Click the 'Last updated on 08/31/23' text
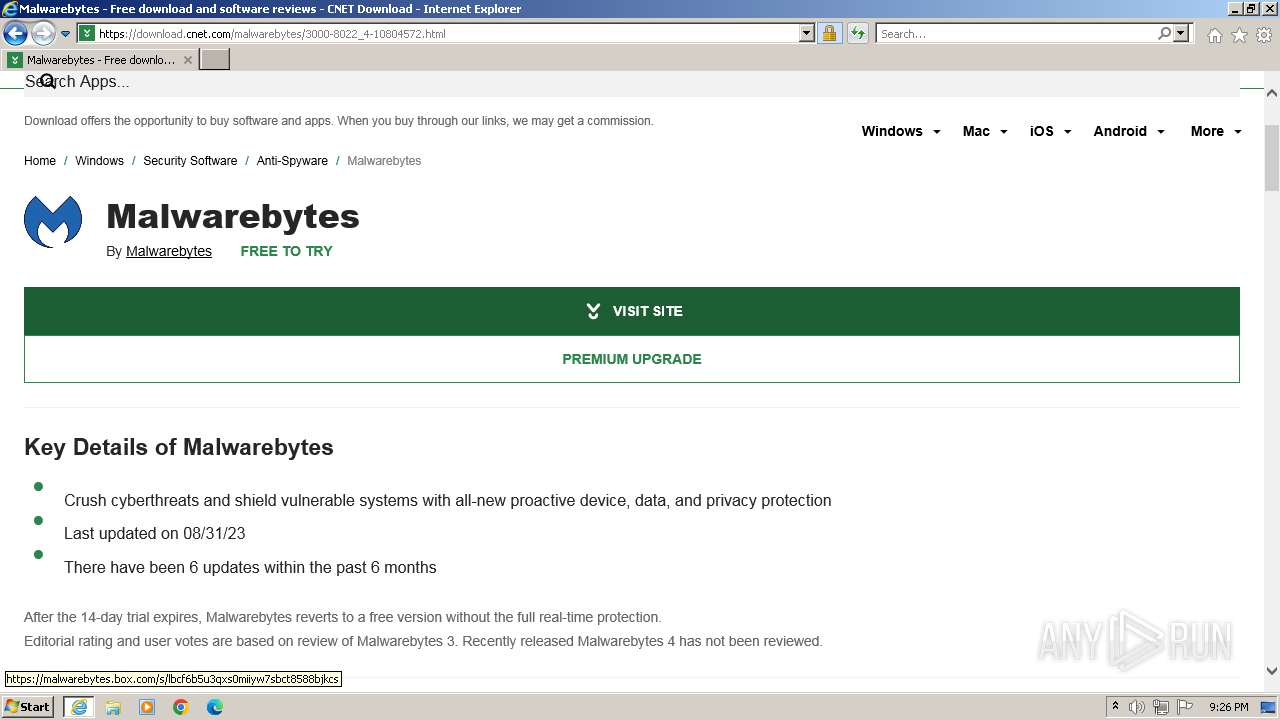This screenshot has width=1280, height=720. [155, 533]
